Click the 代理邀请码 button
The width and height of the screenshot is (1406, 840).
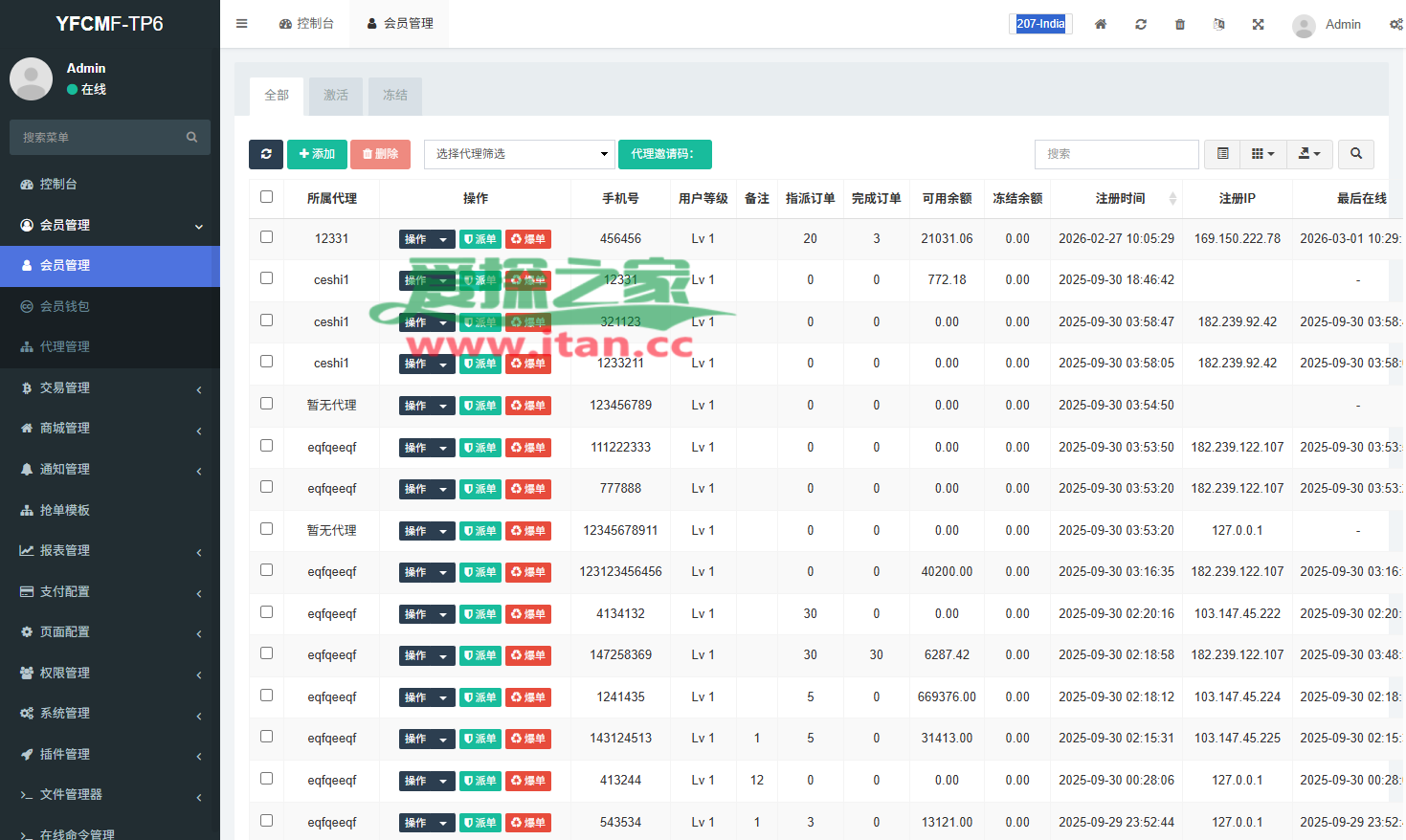[664, 154]
